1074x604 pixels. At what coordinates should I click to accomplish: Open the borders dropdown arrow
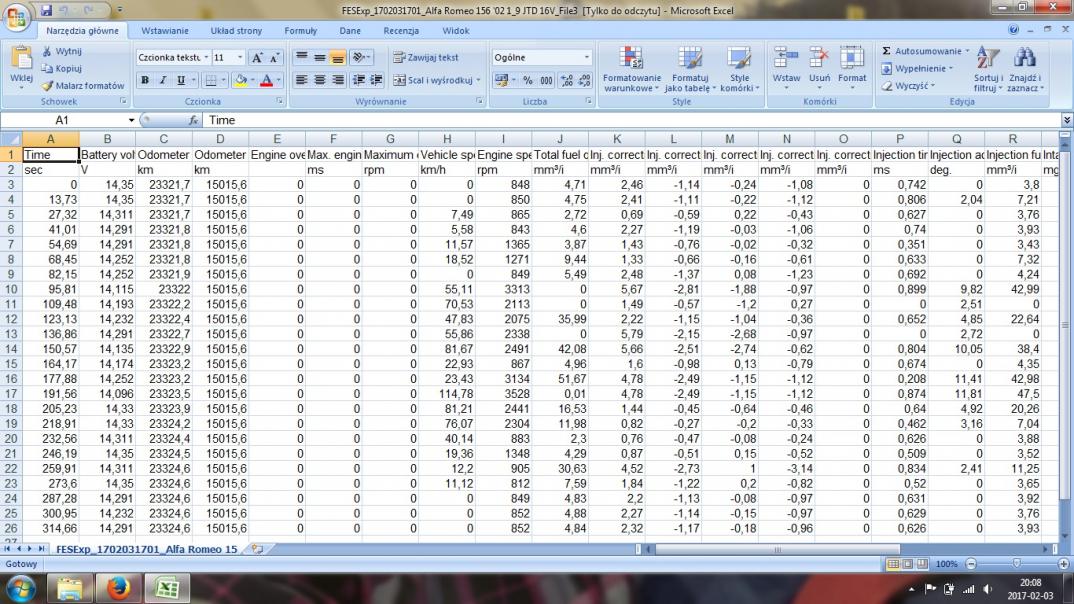[224, 80]
